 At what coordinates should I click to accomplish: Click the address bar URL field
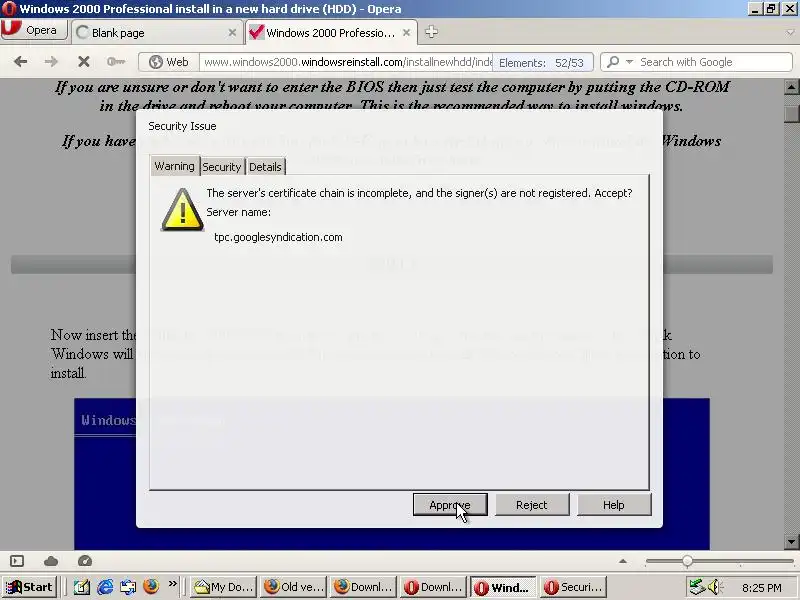tap(346, 62)
